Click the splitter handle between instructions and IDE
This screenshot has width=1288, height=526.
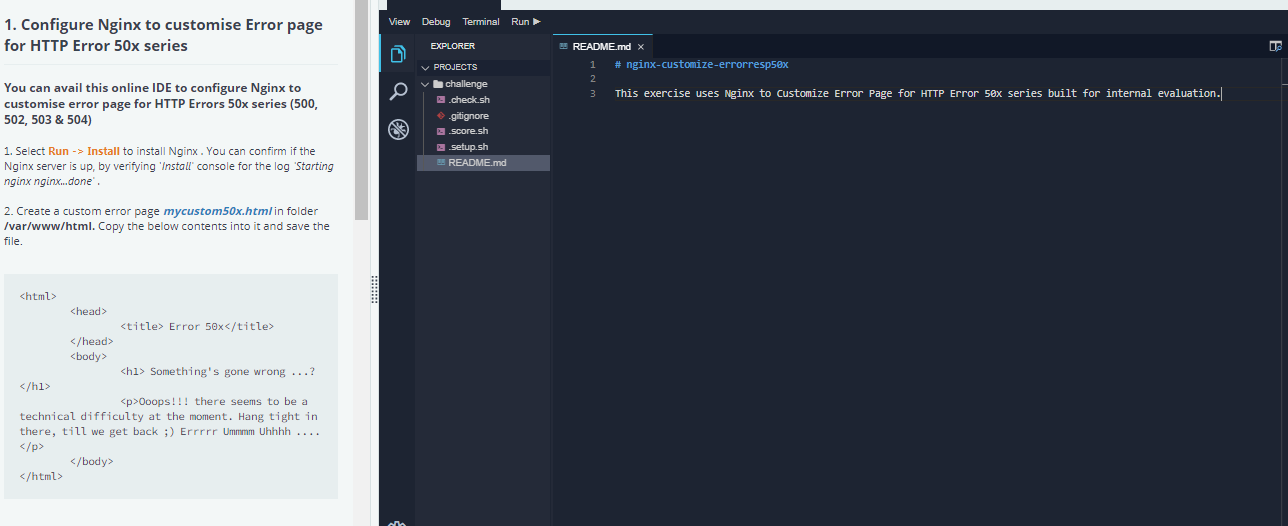(x=374, y=289)
